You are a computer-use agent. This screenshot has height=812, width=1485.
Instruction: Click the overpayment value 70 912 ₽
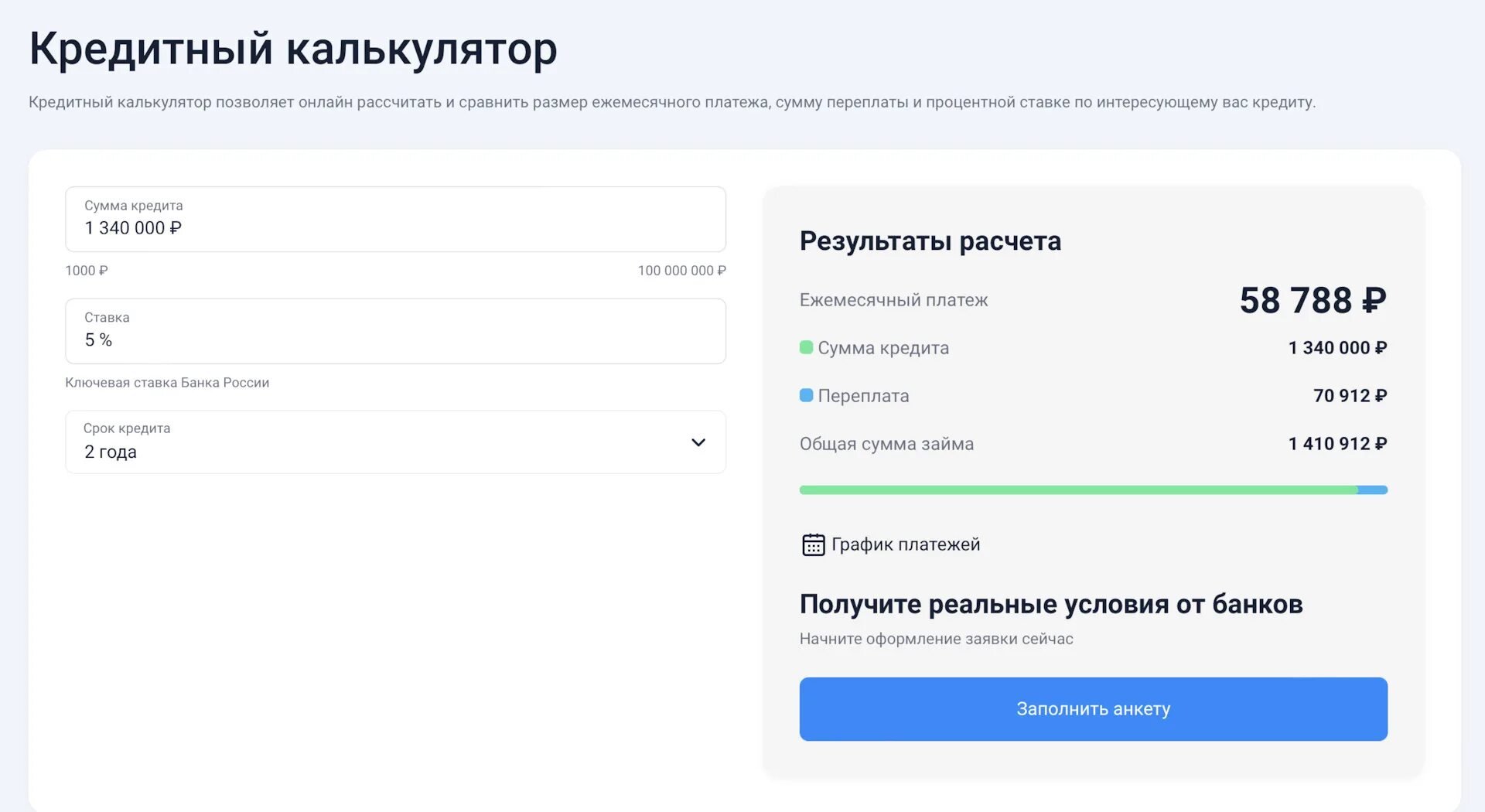tap(1350, 396)
